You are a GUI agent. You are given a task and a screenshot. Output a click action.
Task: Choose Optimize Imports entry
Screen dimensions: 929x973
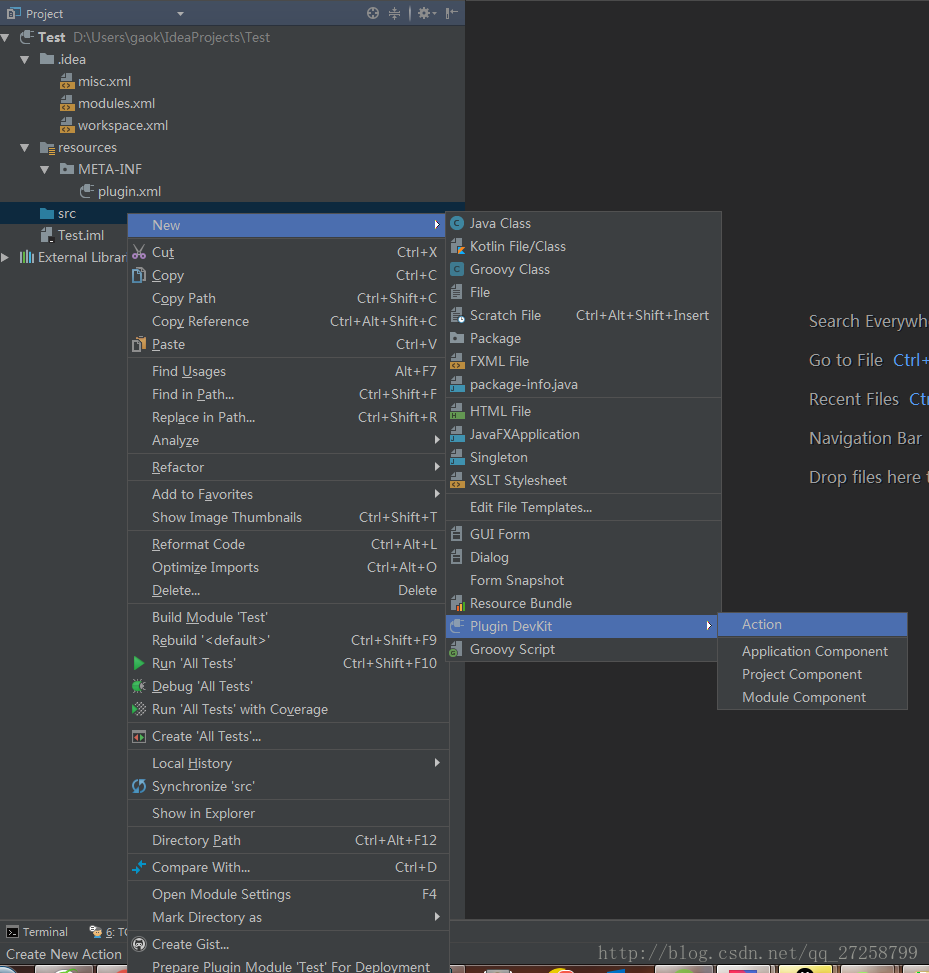pyautogui.click(x=288, y=567)
